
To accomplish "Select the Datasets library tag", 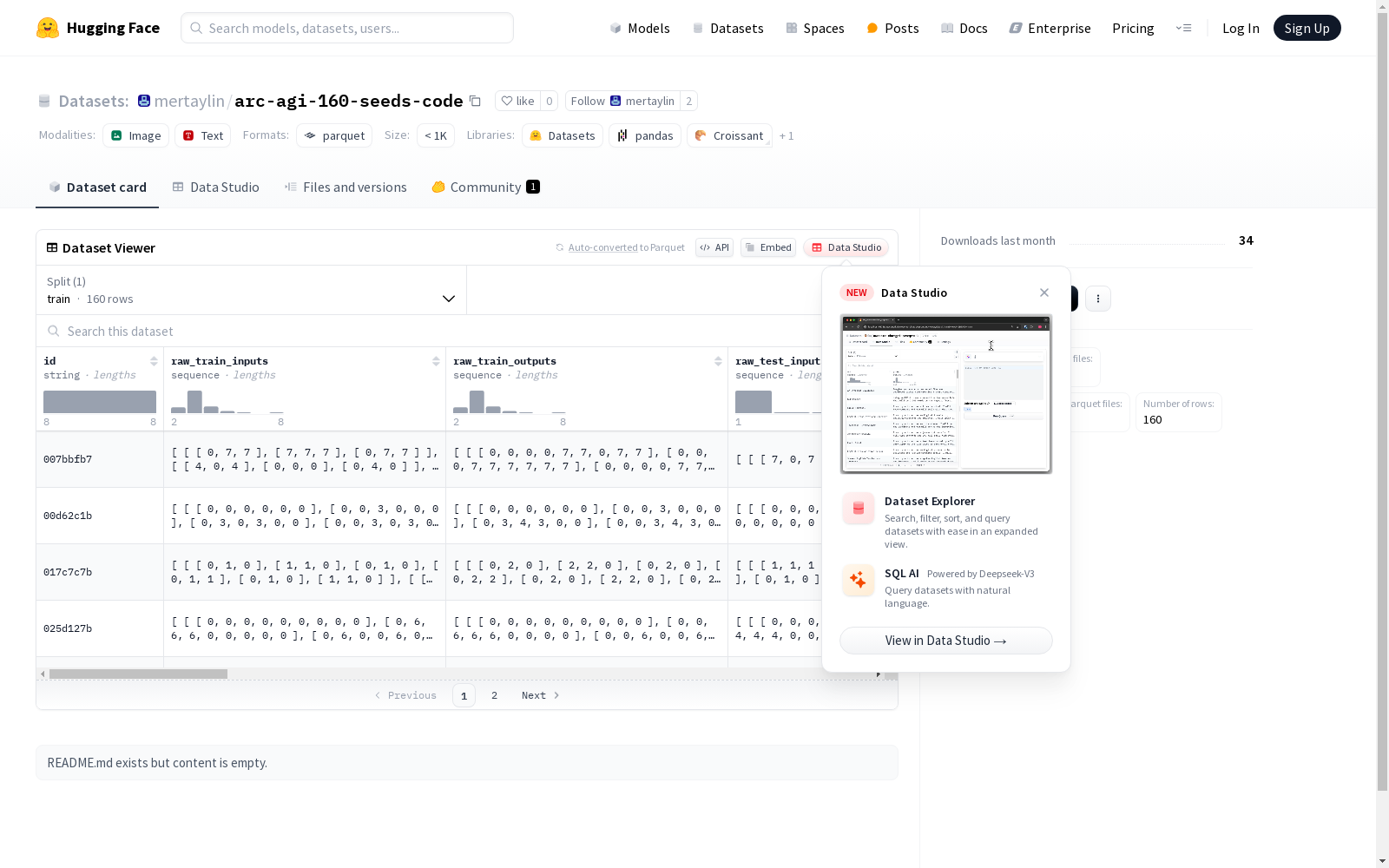I will click(x=563, y=135).
